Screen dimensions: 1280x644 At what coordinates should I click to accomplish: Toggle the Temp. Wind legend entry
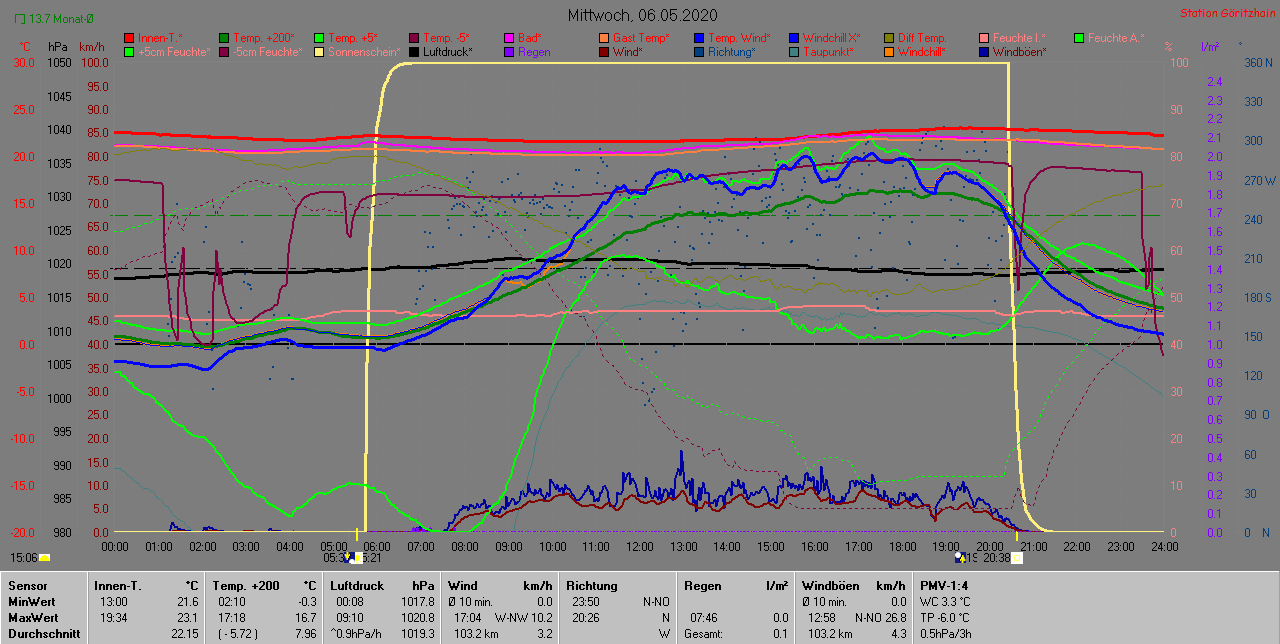(732, 37)
